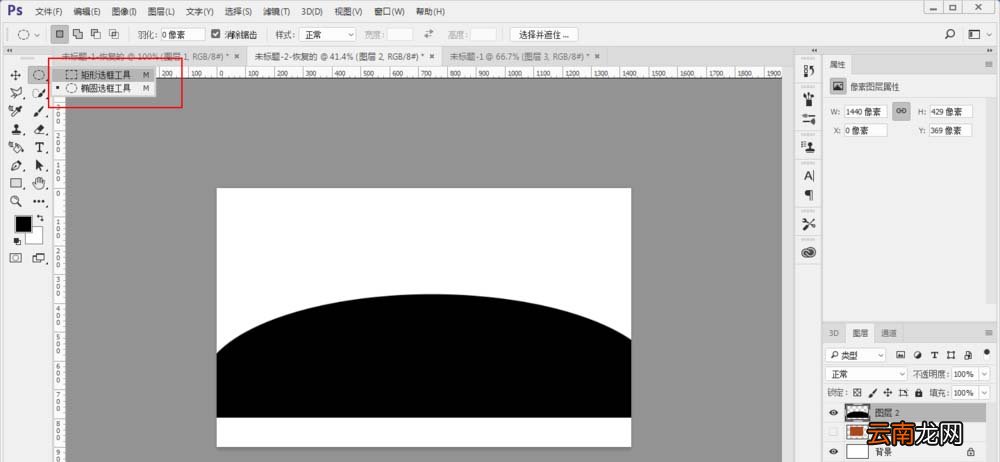The height and width of the screenshot is (462, 1000).
Task: Select the Pen tool
Action: [x=16, y=165]
